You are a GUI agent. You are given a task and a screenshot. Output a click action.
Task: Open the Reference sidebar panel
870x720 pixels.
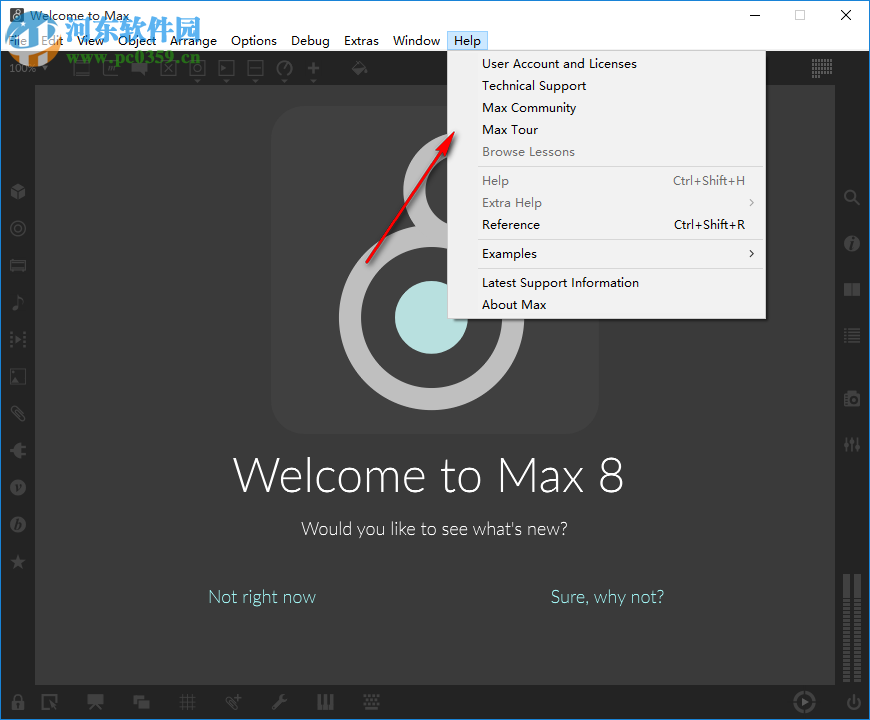(x=852, y=289)
